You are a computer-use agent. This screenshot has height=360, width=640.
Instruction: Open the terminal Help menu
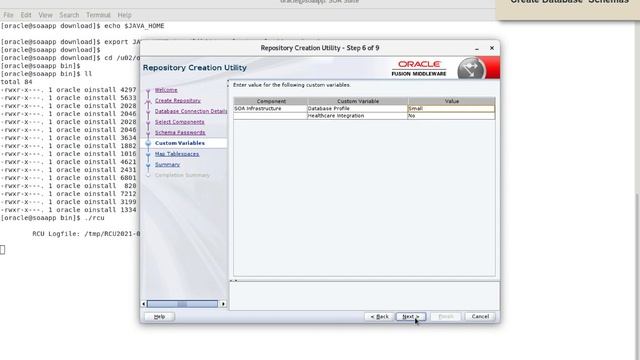point(124,15)
